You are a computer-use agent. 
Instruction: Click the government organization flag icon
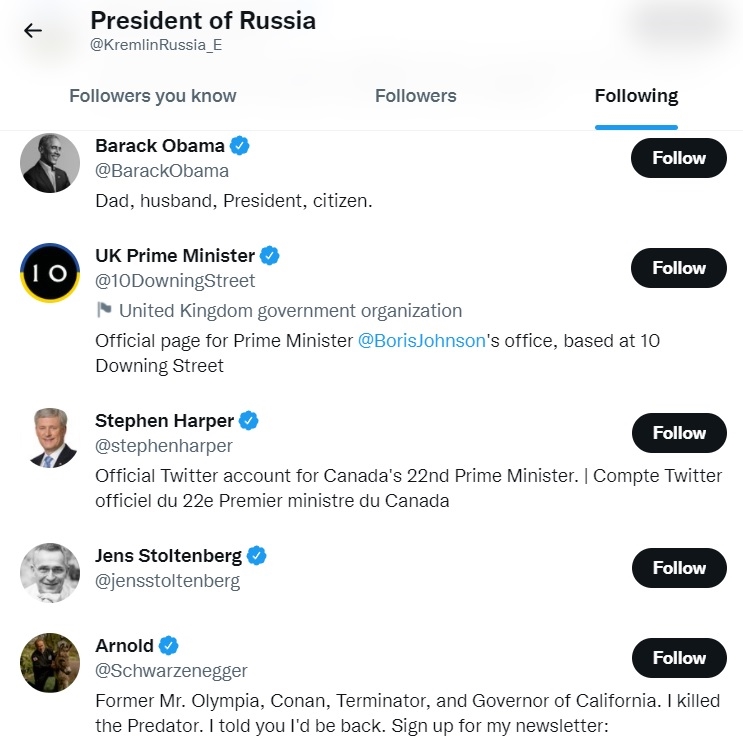point(104,311)
